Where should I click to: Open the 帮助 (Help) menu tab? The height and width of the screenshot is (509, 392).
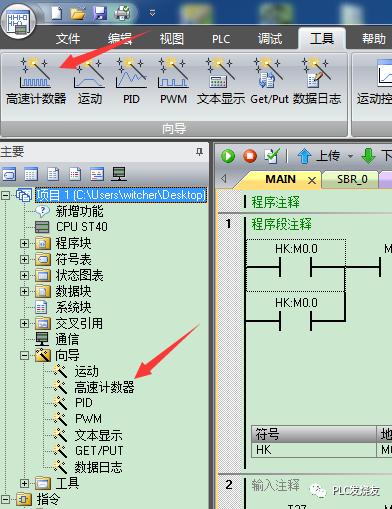pos(374,39)
